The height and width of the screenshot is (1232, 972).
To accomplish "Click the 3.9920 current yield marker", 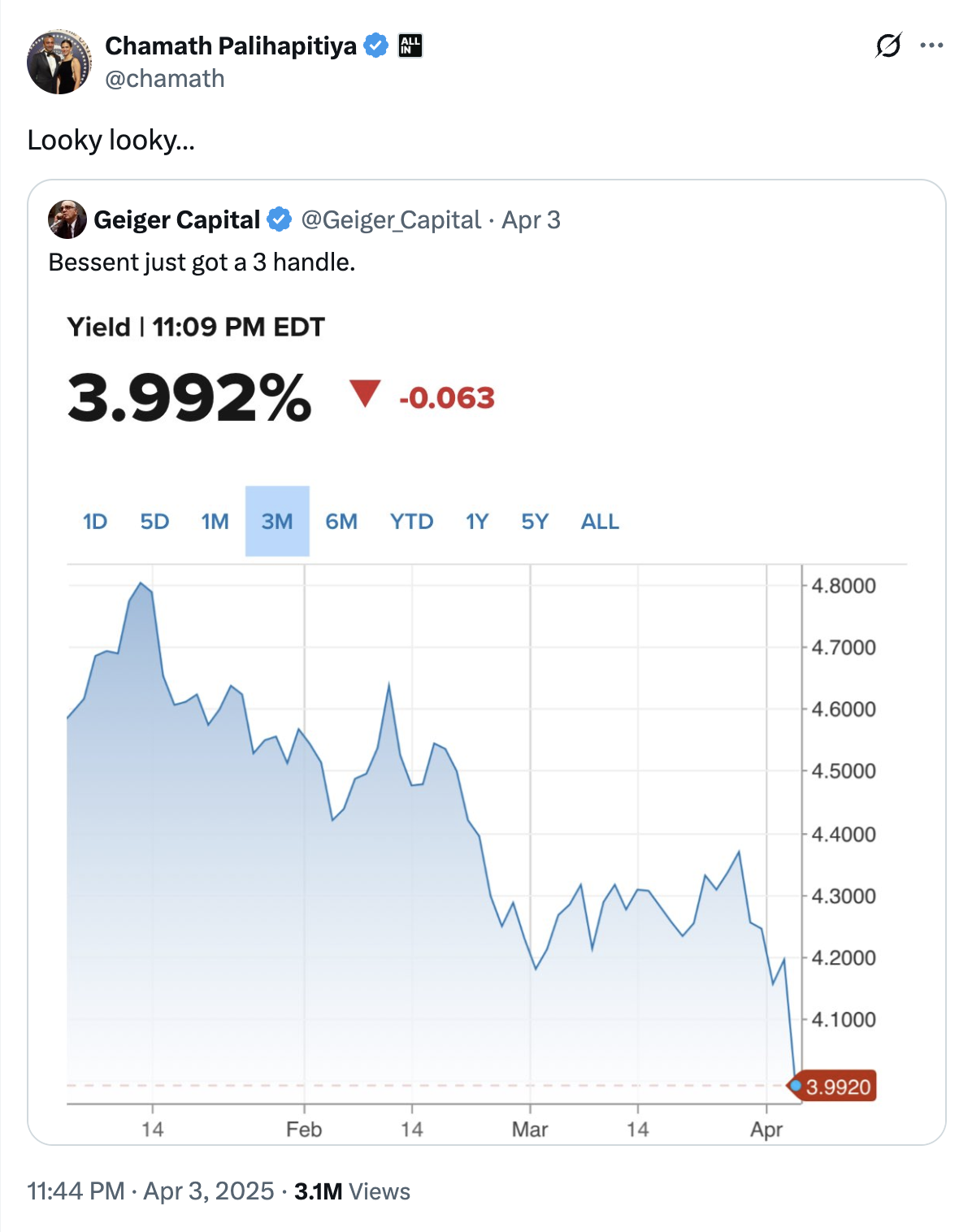I will [832, 1087].
